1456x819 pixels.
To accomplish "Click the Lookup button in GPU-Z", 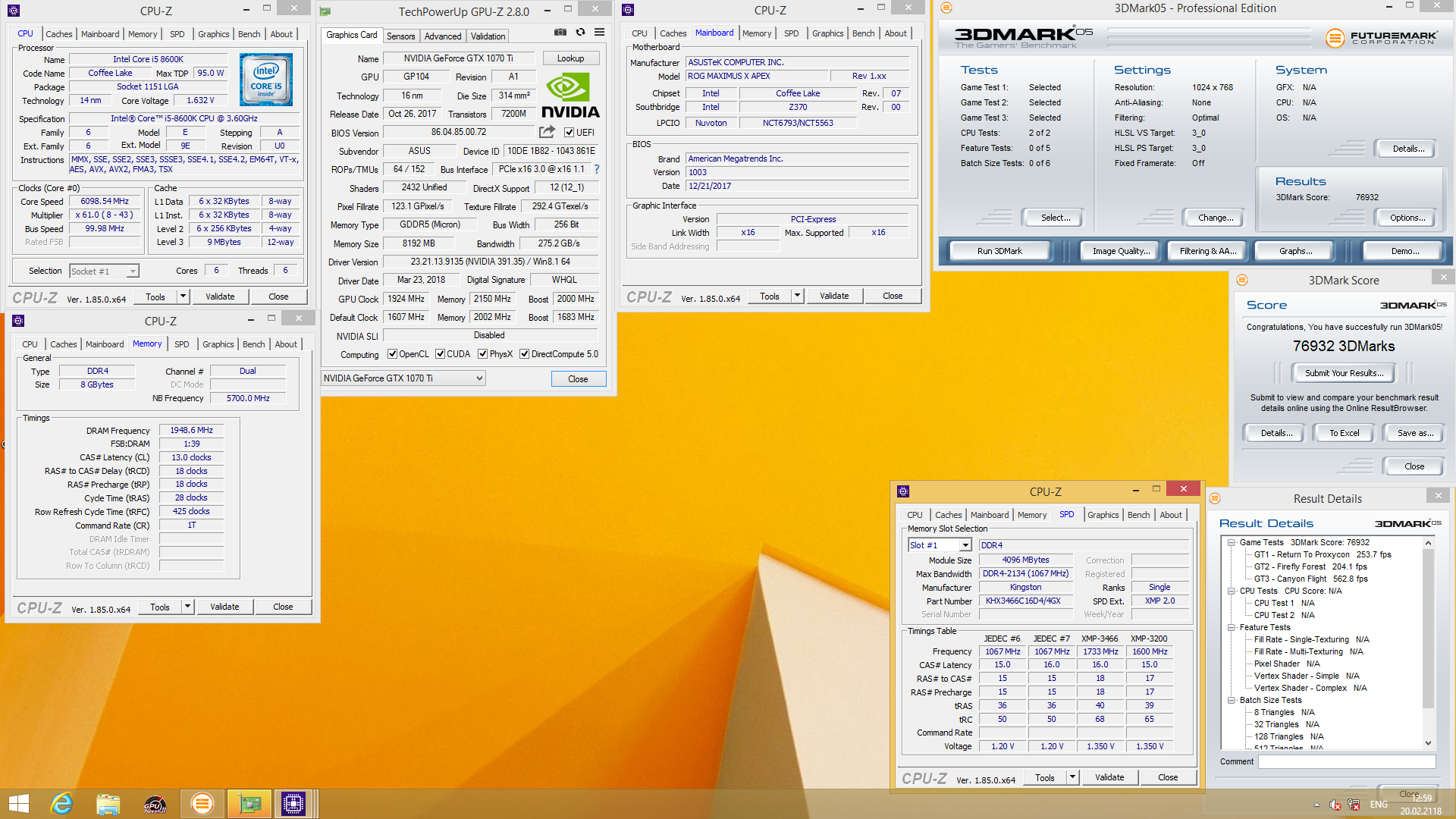I will 570,58.
